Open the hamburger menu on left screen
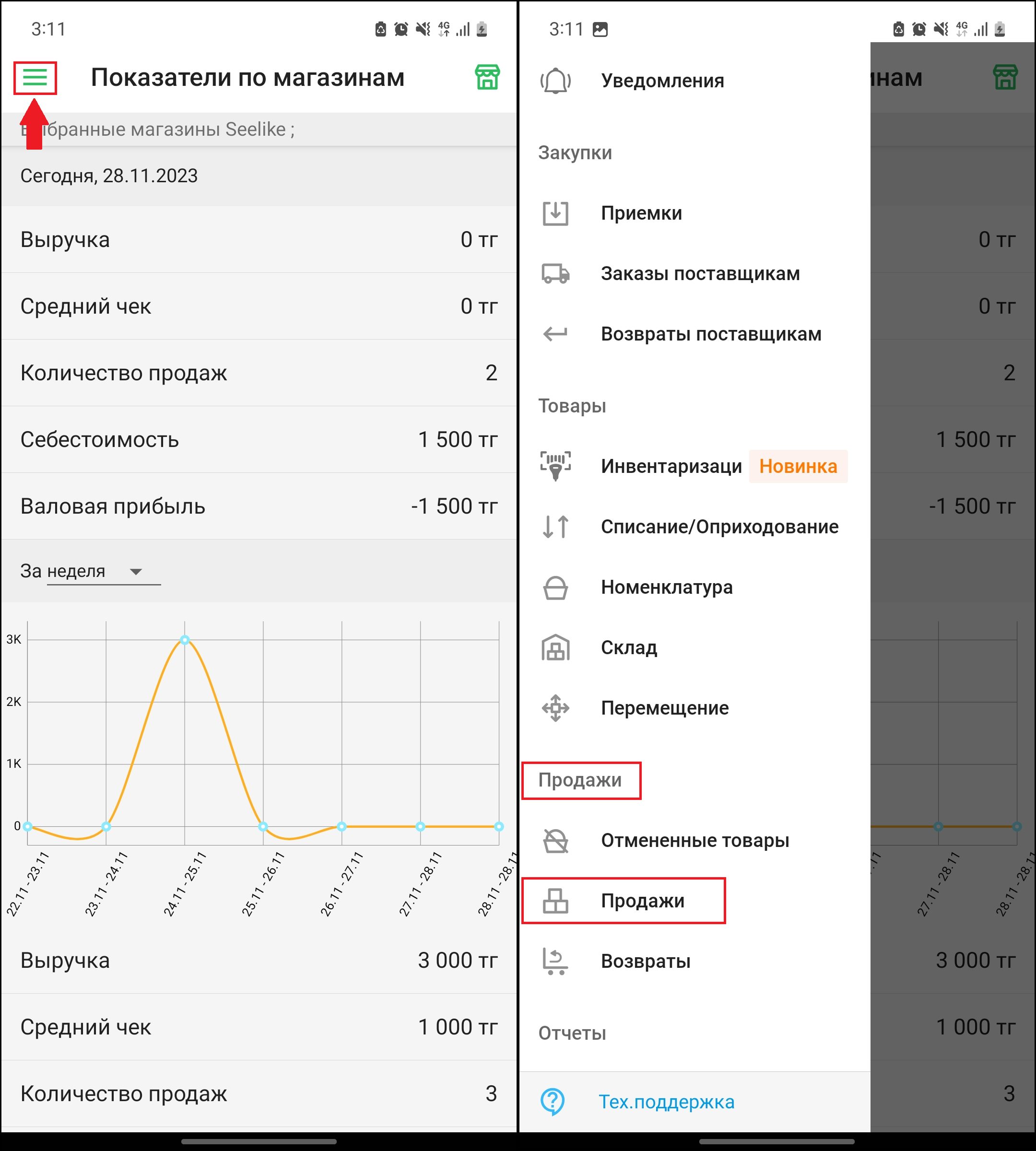 pos(35,77)
